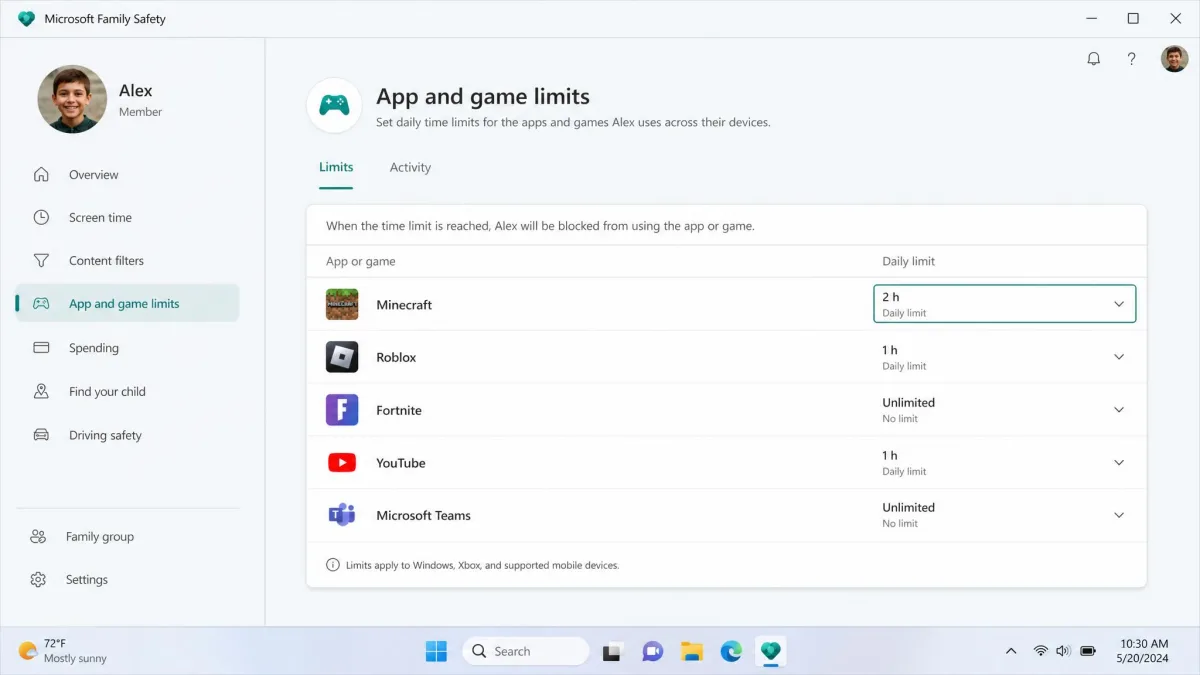1200x675 pixels.
Task: Click the Fortnite app icon
Action: click(x=342, y=410)
